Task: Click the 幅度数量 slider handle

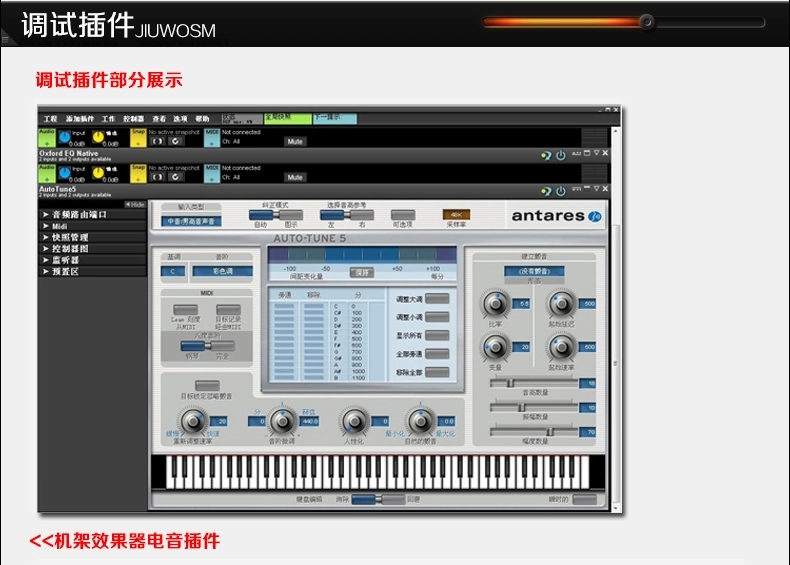Action: (x=550, y=432)
